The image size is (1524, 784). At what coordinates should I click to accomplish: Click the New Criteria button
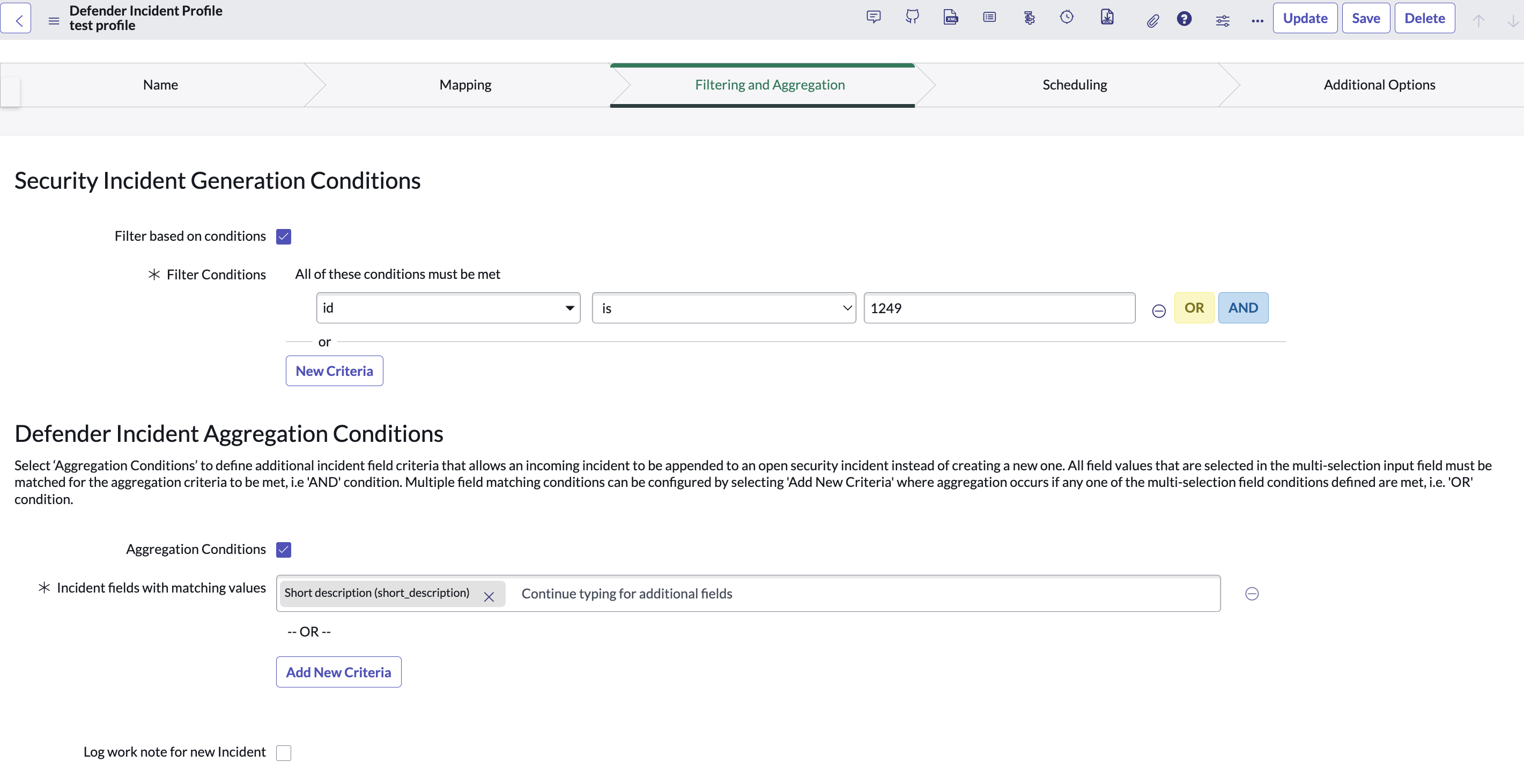[334, 371]
